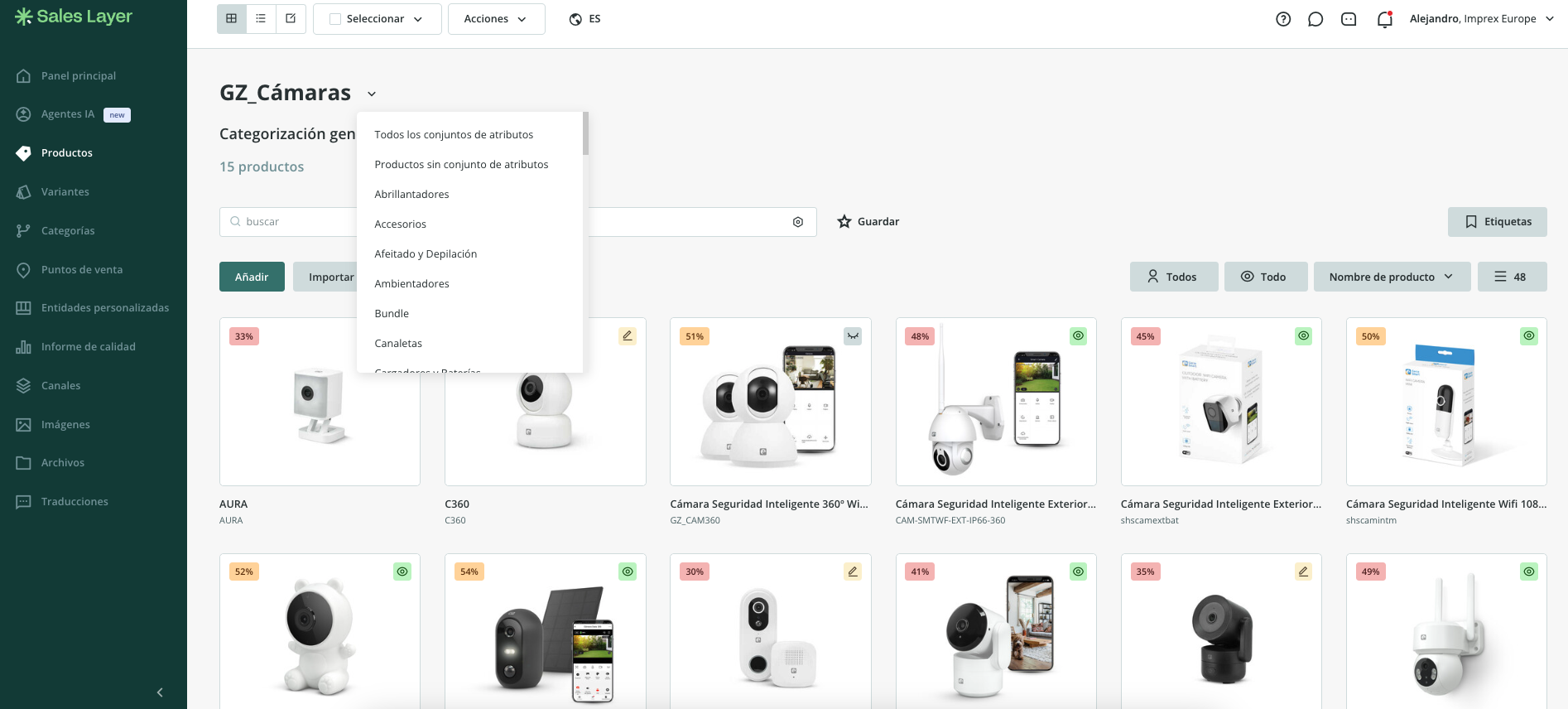
Task: Open the notifications bell
Action: pos(1384,19)
